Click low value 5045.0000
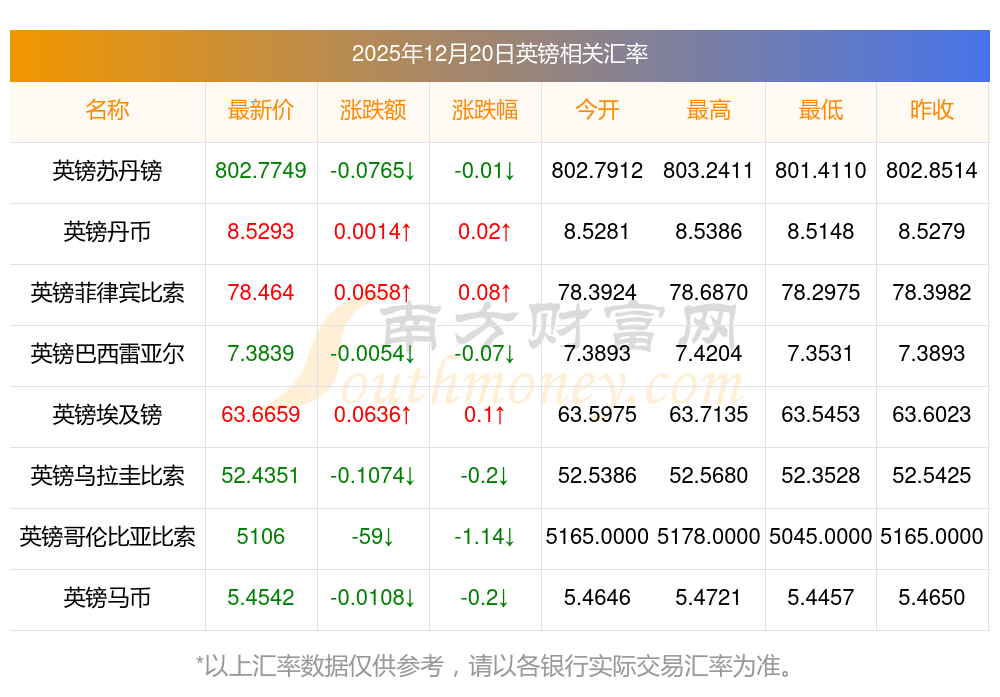Viewport: 1000px width, 697px height. pos(821,536)
